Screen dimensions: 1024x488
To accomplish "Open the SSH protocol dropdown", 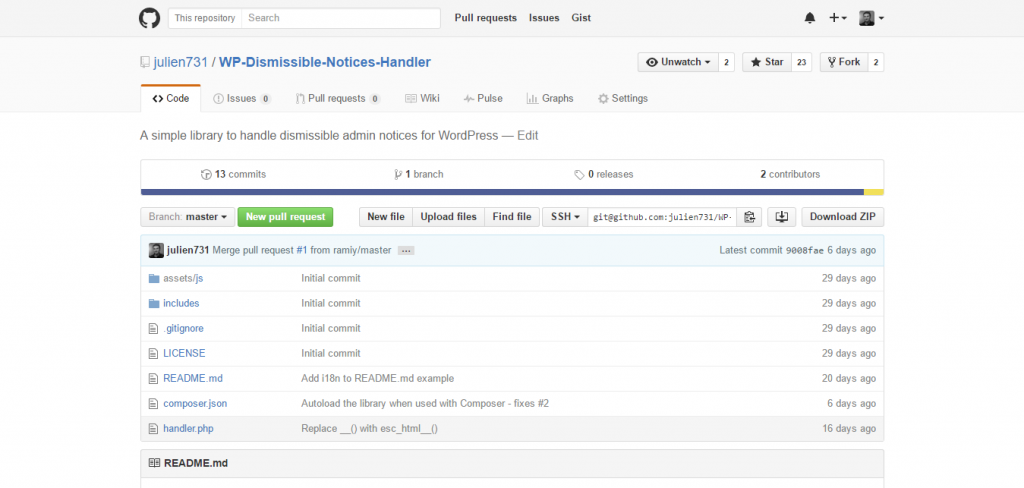I will click(x=565, y=217).
